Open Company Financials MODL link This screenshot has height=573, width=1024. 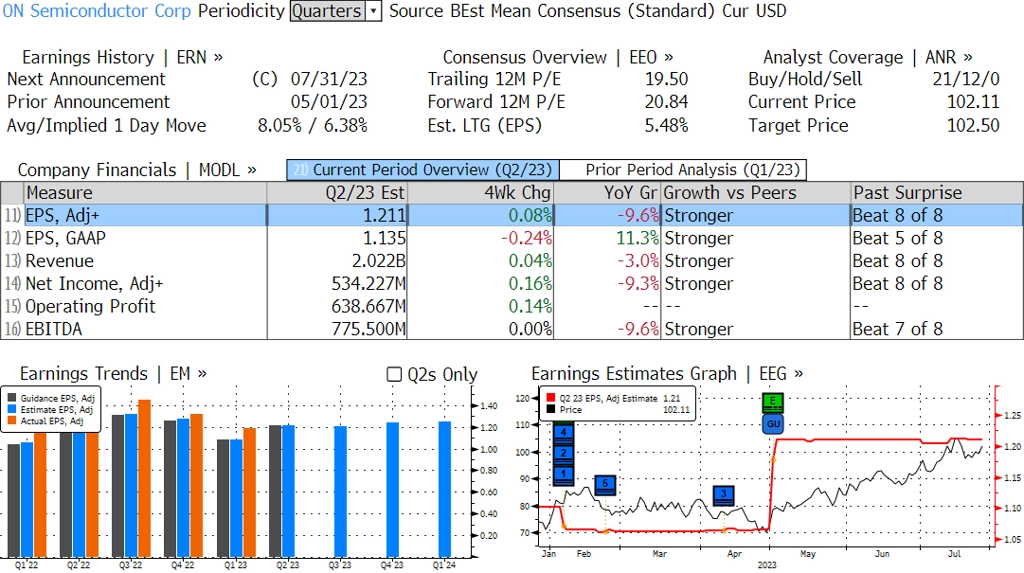click(x=136, y=170)
